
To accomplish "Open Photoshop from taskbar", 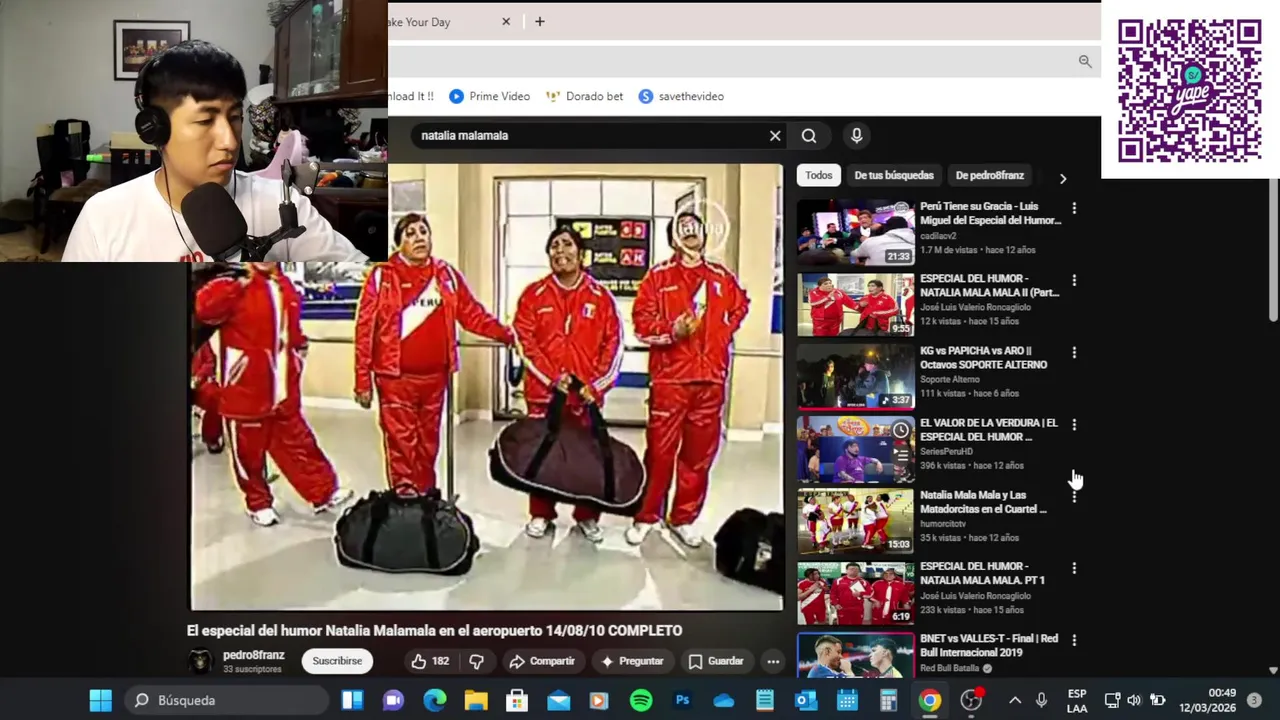I will click(682, 700).
